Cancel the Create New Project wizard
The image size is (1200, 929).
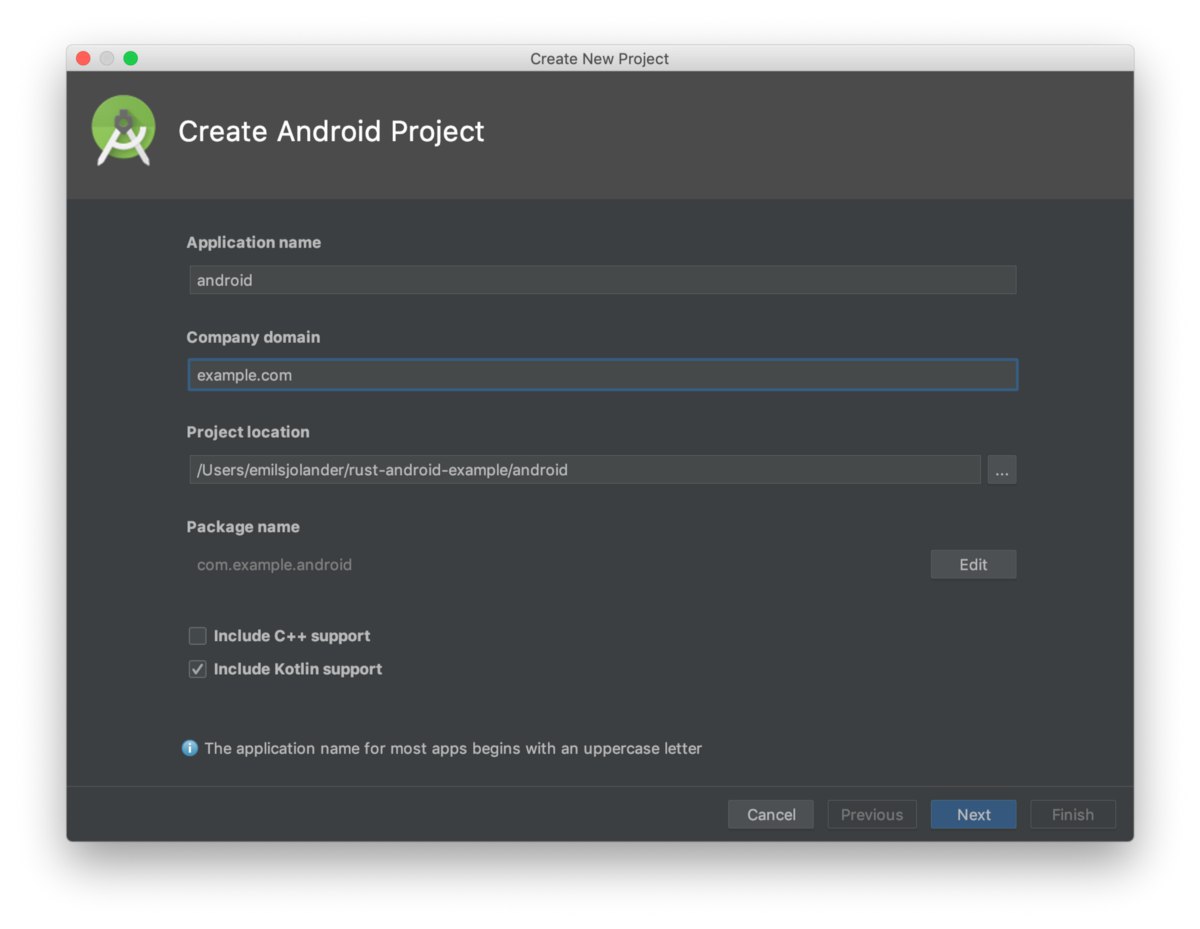[x=771, y=815]
